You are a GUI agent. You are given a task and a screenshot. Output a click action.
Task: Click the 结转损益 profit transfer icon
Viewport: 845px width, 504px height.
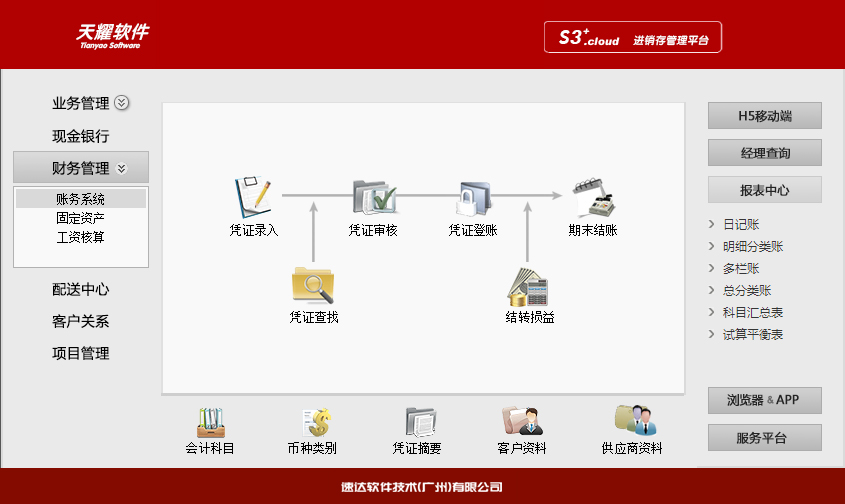pos(529,286)
